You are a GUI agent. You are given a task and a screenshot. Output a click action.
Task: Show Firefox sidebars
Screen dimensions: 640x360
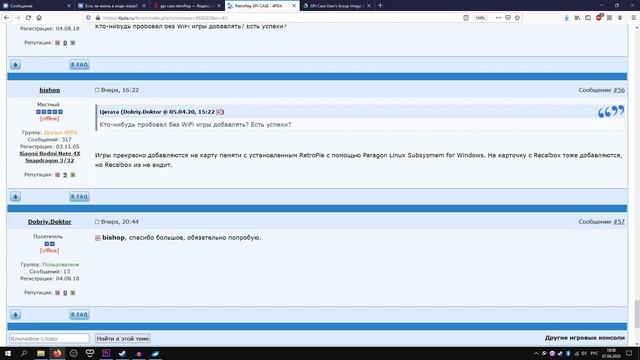588,18
